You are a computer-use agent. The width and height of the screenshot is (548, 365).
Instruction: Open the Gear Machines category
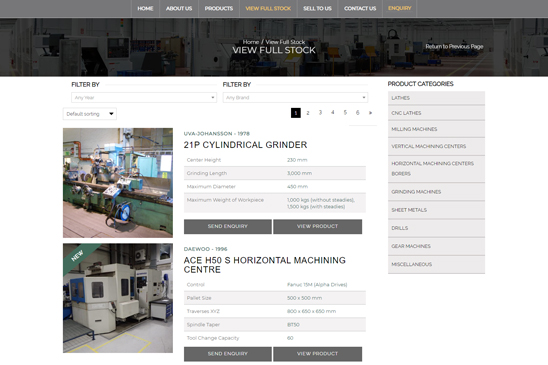point(436,246)
